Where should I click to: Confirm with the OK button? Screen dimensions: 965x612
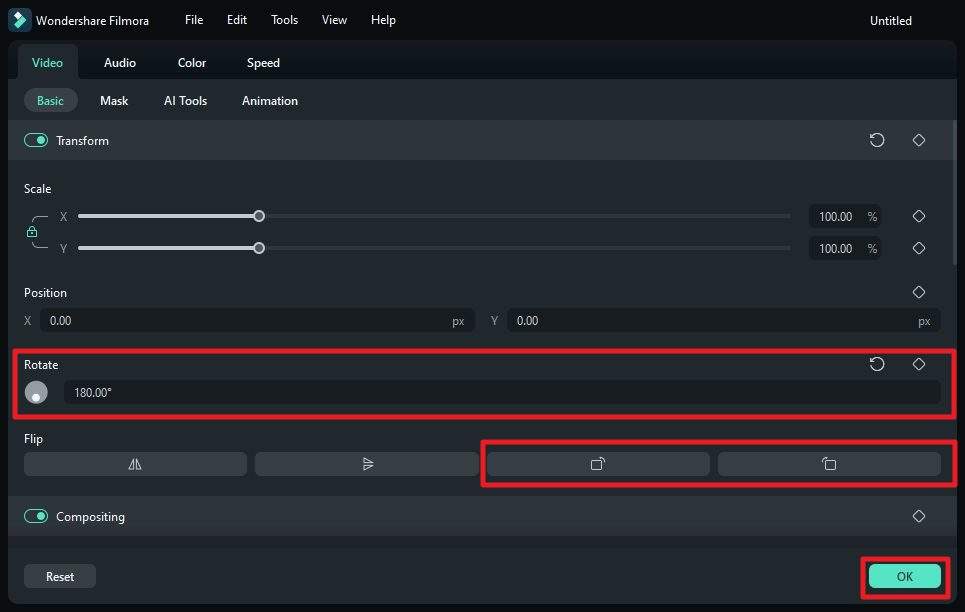coord(904,576)
